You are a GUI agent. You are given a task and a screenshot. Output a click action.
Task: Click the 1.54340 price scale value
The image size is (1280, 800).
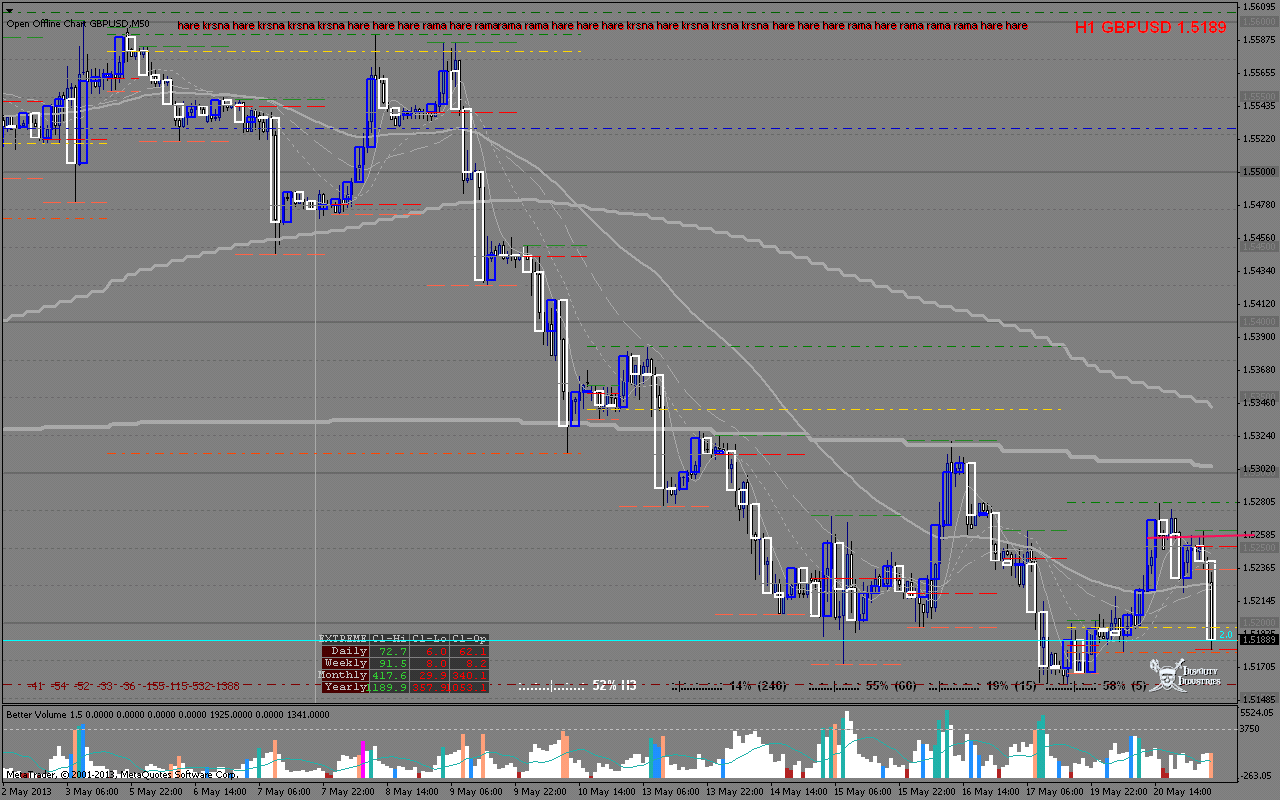click(1257, 270)
